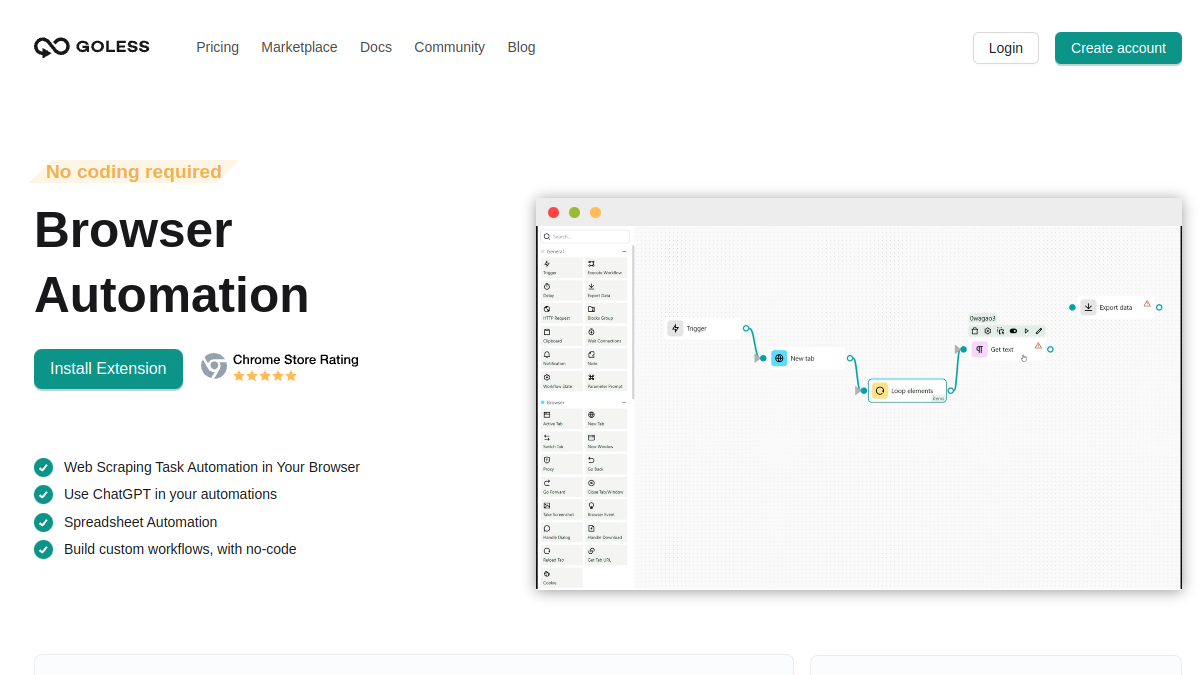Click the Chrome logo icon
The height and width of the screenshot is (675, 1200).
click(x=214, y=366)
